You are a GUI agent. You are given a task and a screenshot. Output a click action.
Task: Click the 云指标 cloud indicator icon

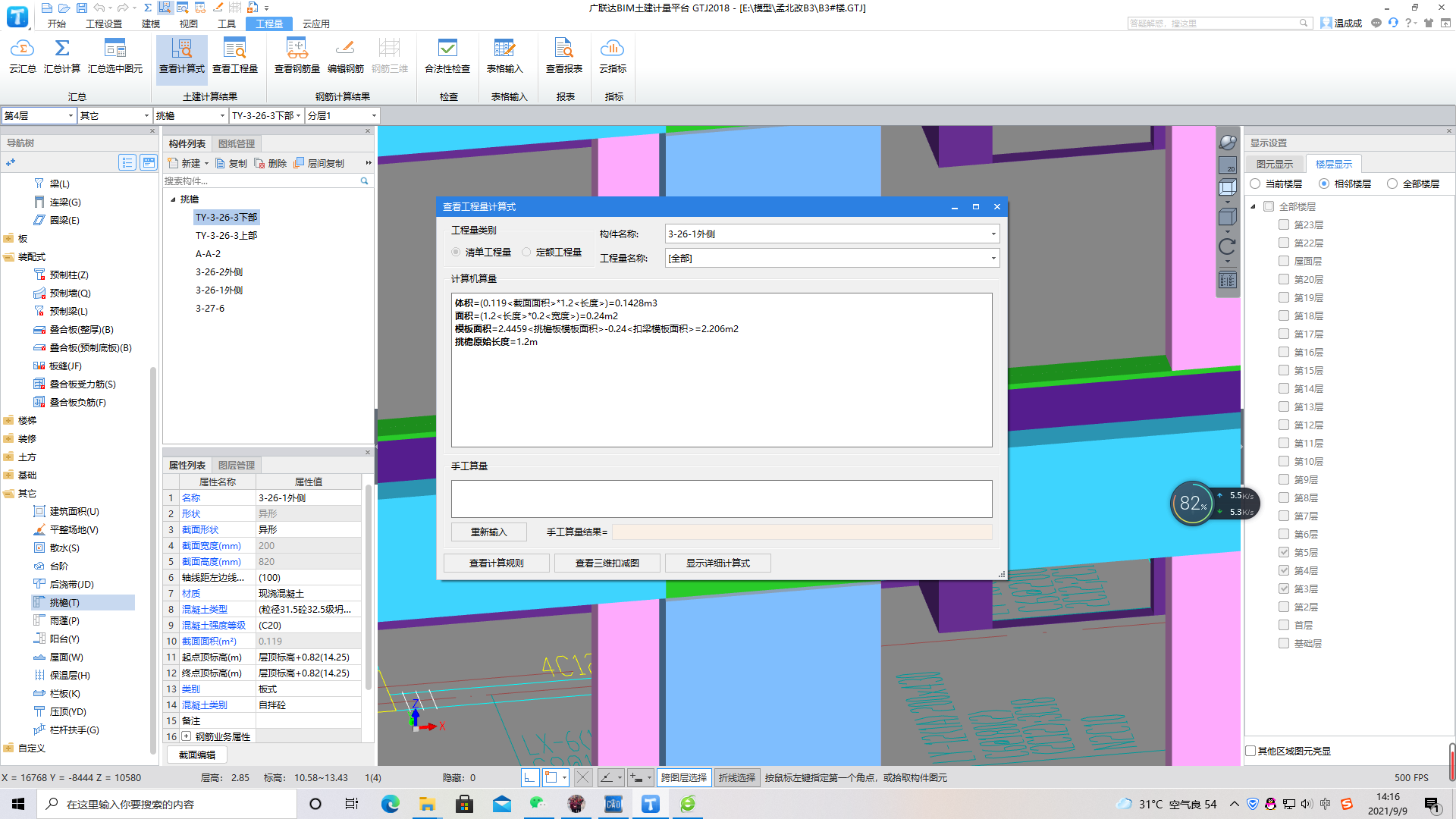click(613, 49)
